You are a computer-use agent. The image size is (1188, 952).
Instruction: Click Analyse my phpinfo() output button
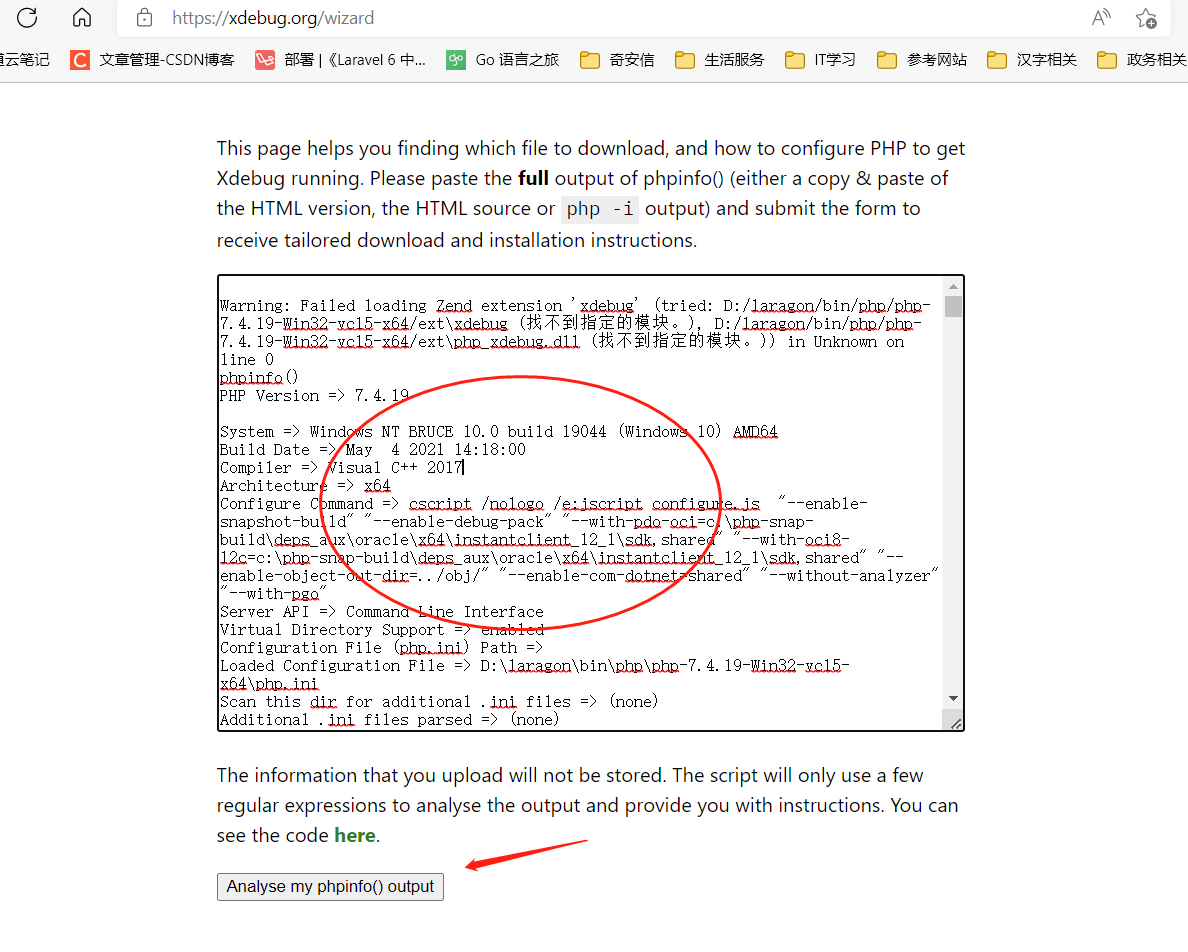pyautogui.click(x=330, y=887)
